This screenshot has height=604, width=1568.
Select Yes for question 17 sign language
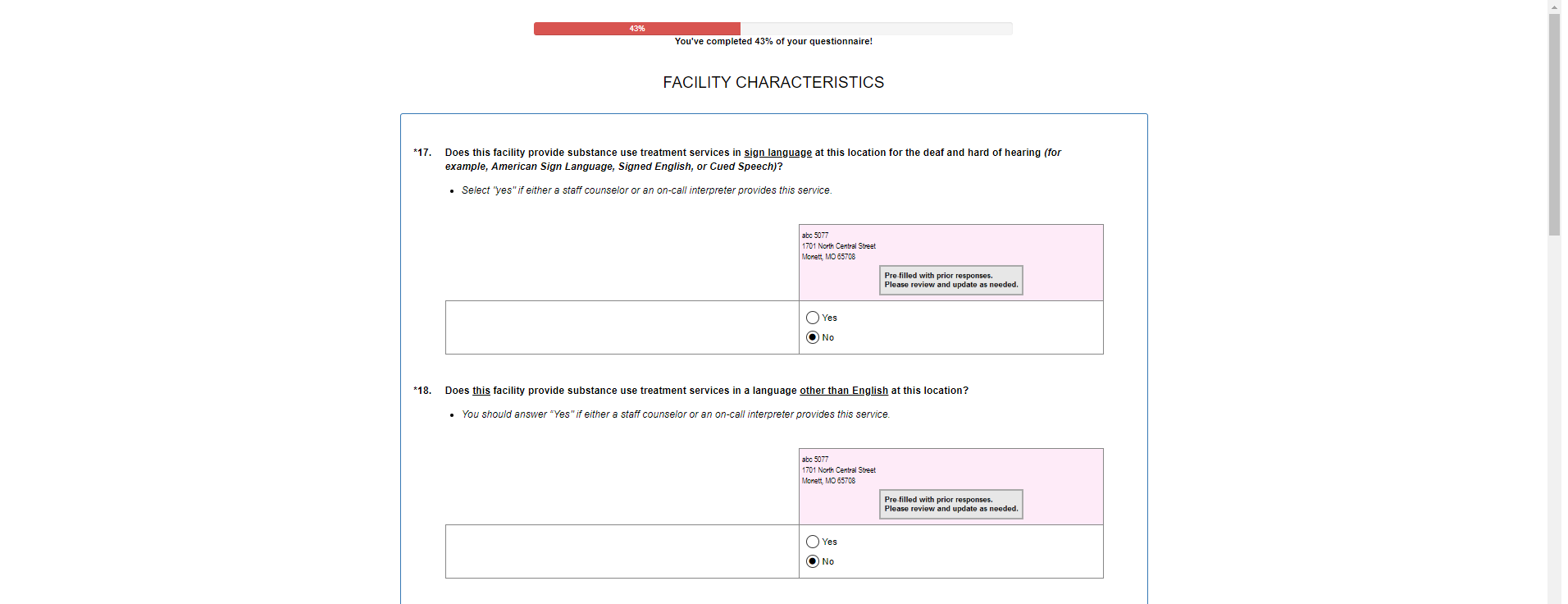coord(813,318)
